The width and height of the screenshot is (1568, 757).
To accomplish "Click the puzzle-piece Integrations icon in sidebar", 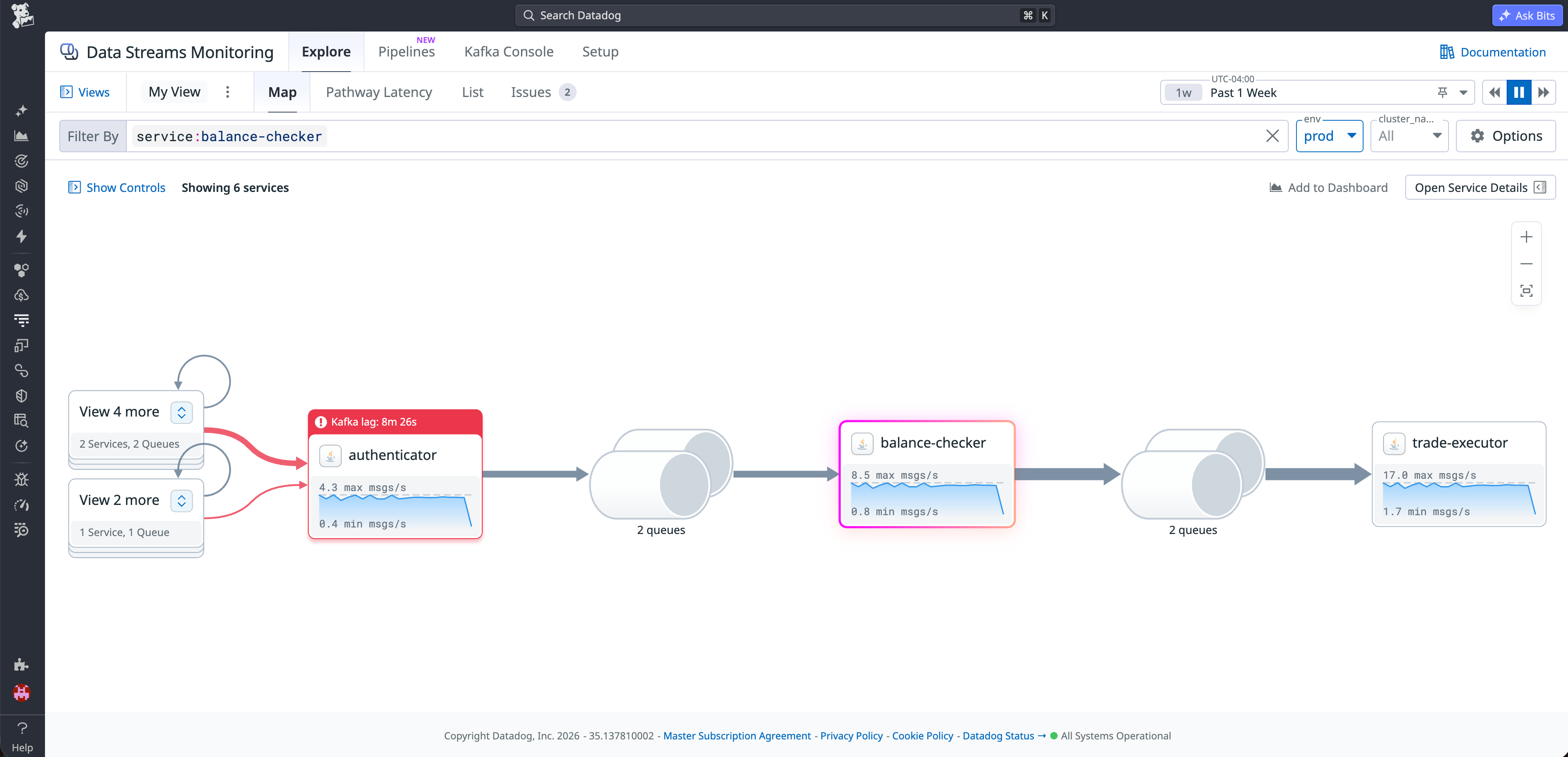I will pyautogui.click(x=21, y=665).
